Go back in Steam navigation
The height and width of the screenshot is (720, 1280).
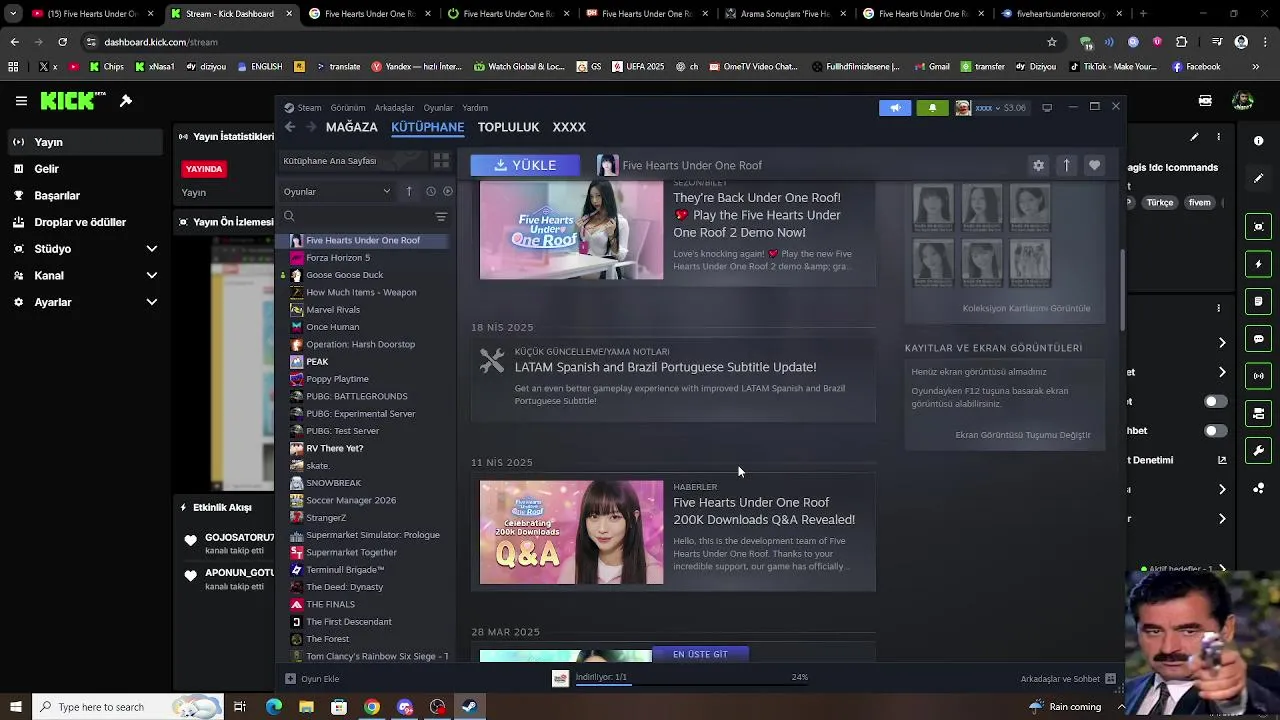tap(290, 127)
